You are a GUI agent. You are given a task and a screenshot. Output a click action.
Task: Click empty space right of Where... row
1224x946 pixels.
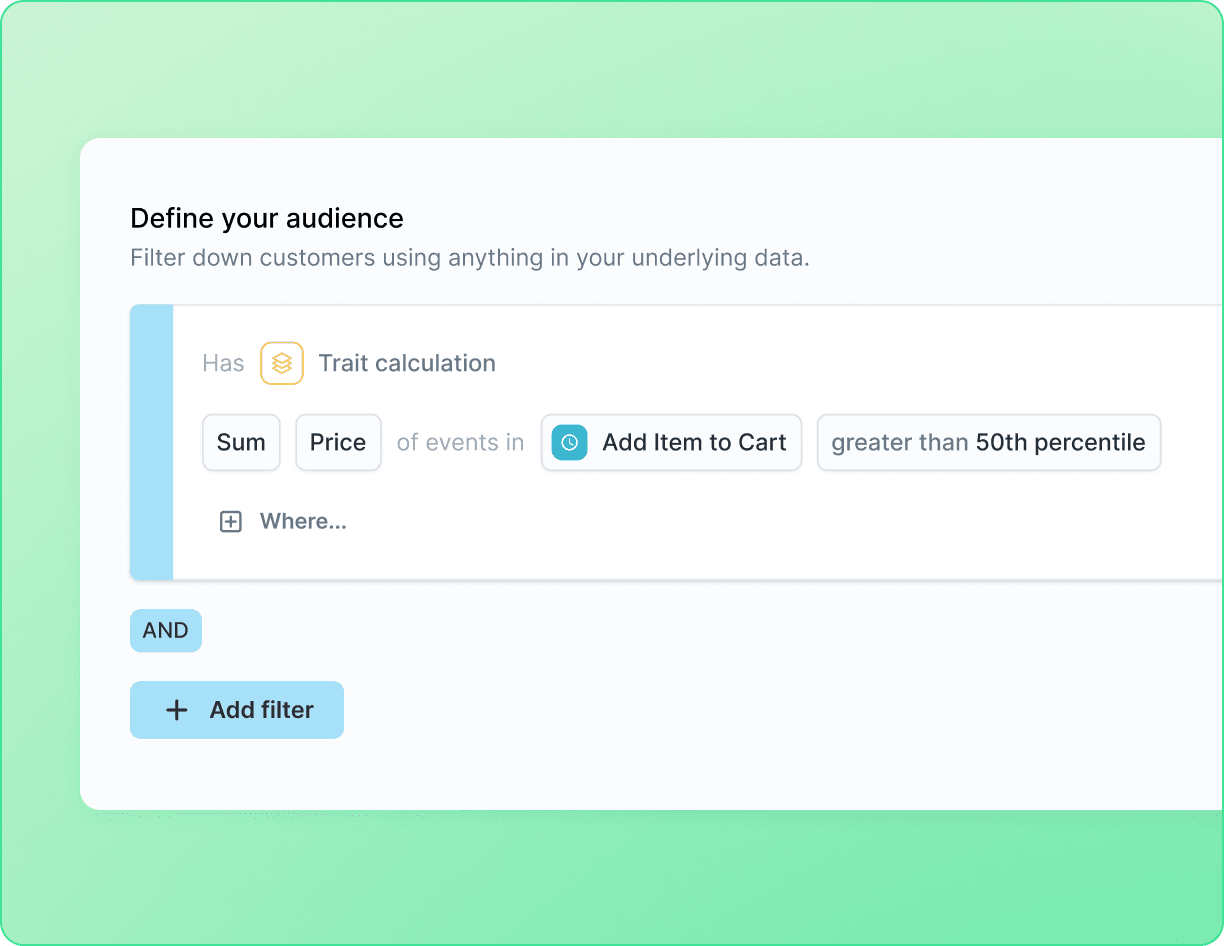(750, 521)
